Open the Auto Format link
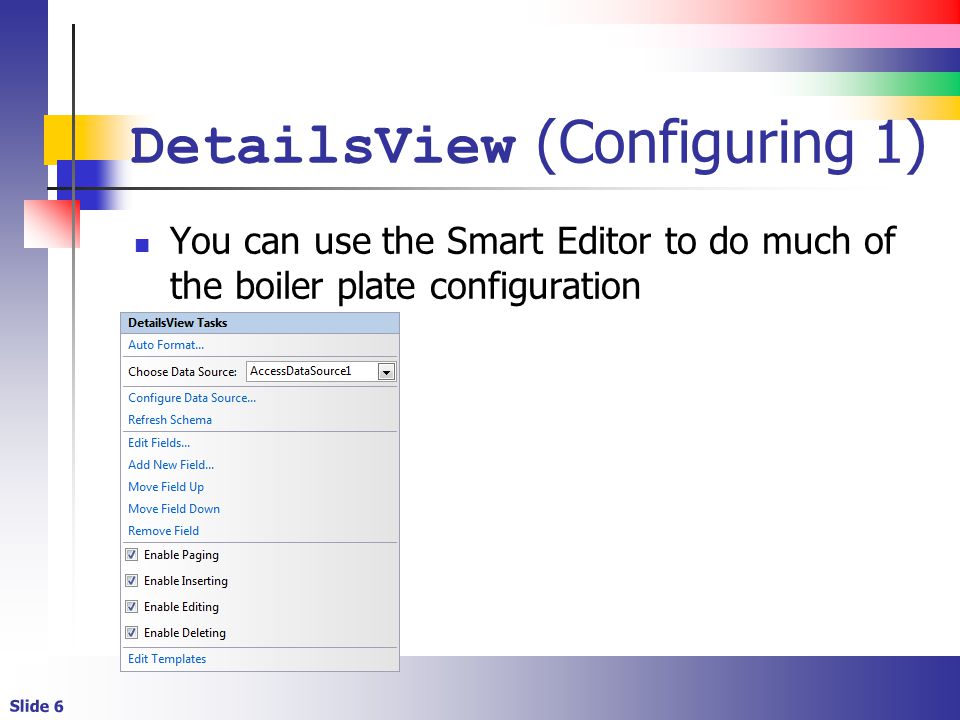Screen dimensions: 960x720 [x=166, y=345]
